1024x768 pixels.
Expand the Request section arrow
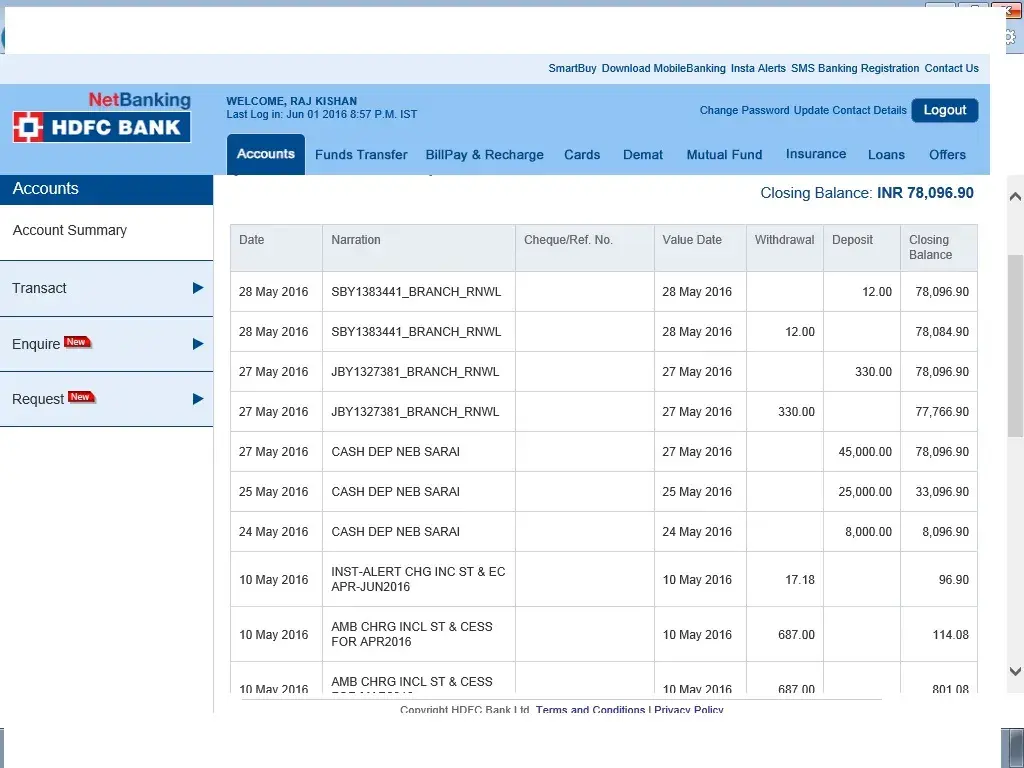point(198,399)
